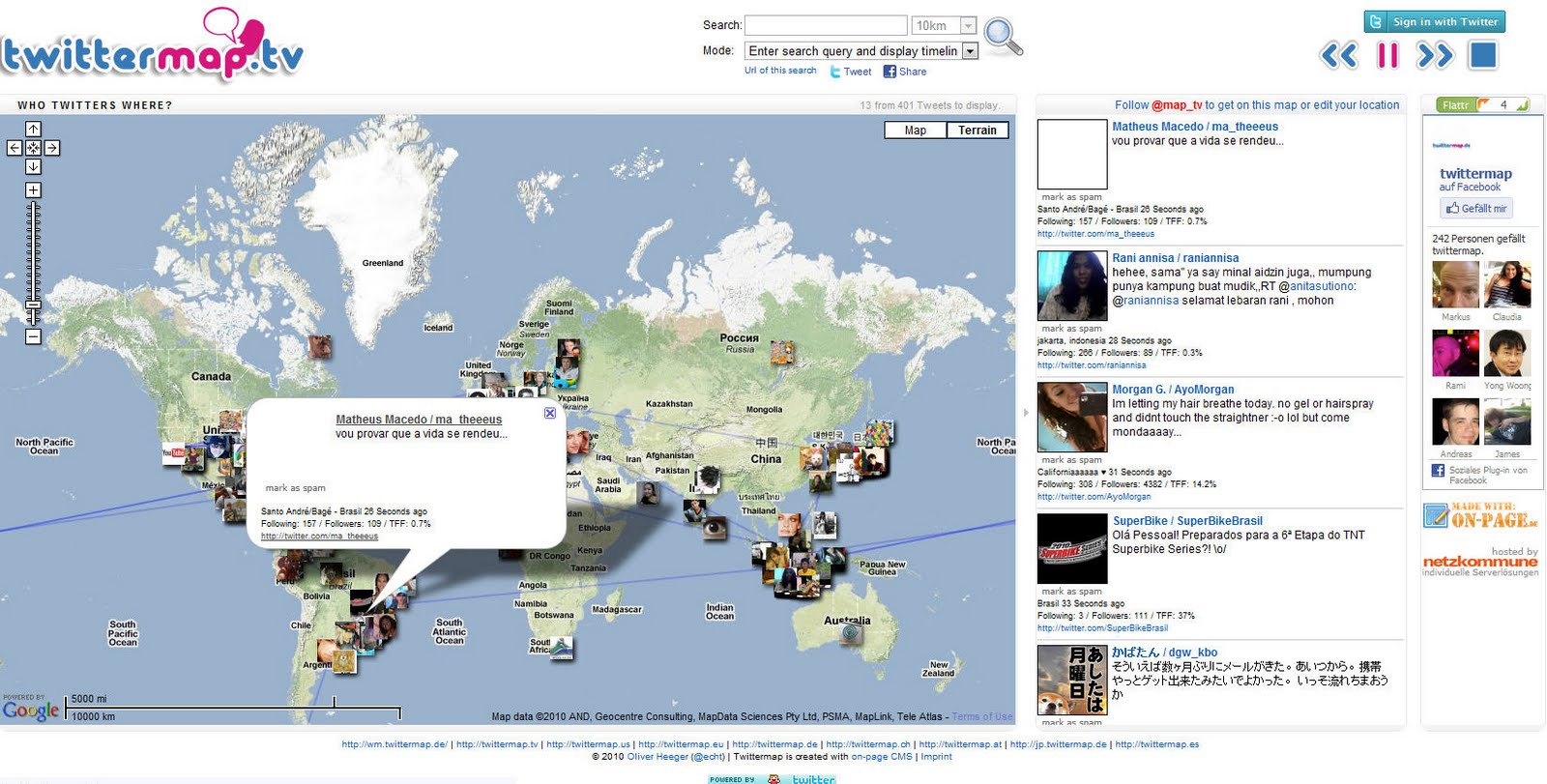Click Markus Facebook fan photo
The image size is (1547, 784).
click(1455, 284)
